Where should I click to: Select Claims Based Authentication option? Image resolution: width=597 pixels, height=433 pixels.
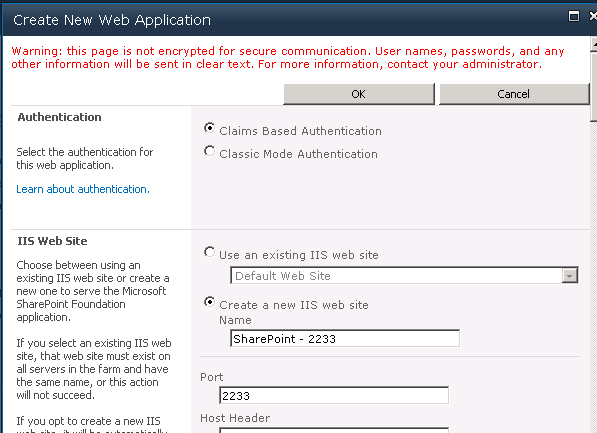click(x=209, y=128)
